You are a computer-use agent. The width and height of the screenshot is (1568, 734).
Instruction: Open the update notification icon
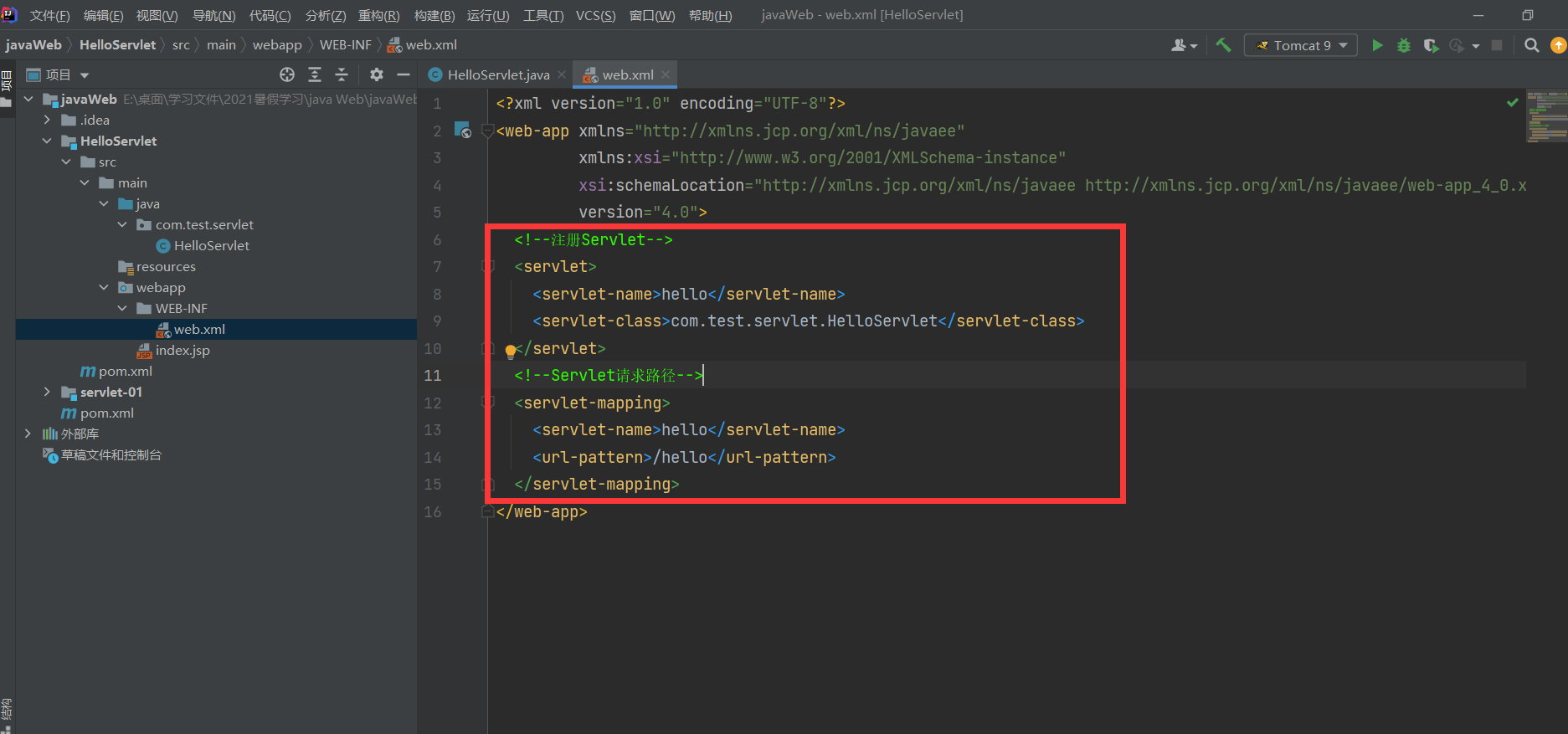pos(1558,45)
